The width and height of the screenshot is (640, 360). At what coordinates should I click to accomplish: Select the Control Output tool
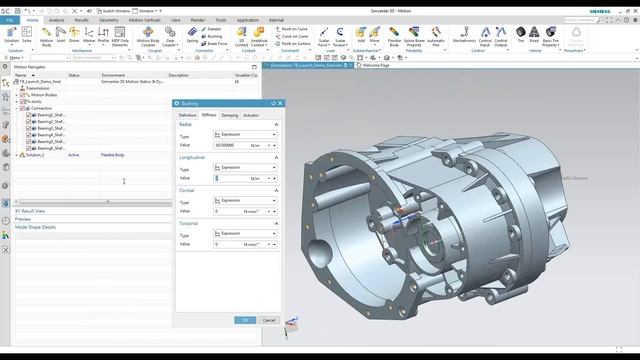tap(501, 36)
